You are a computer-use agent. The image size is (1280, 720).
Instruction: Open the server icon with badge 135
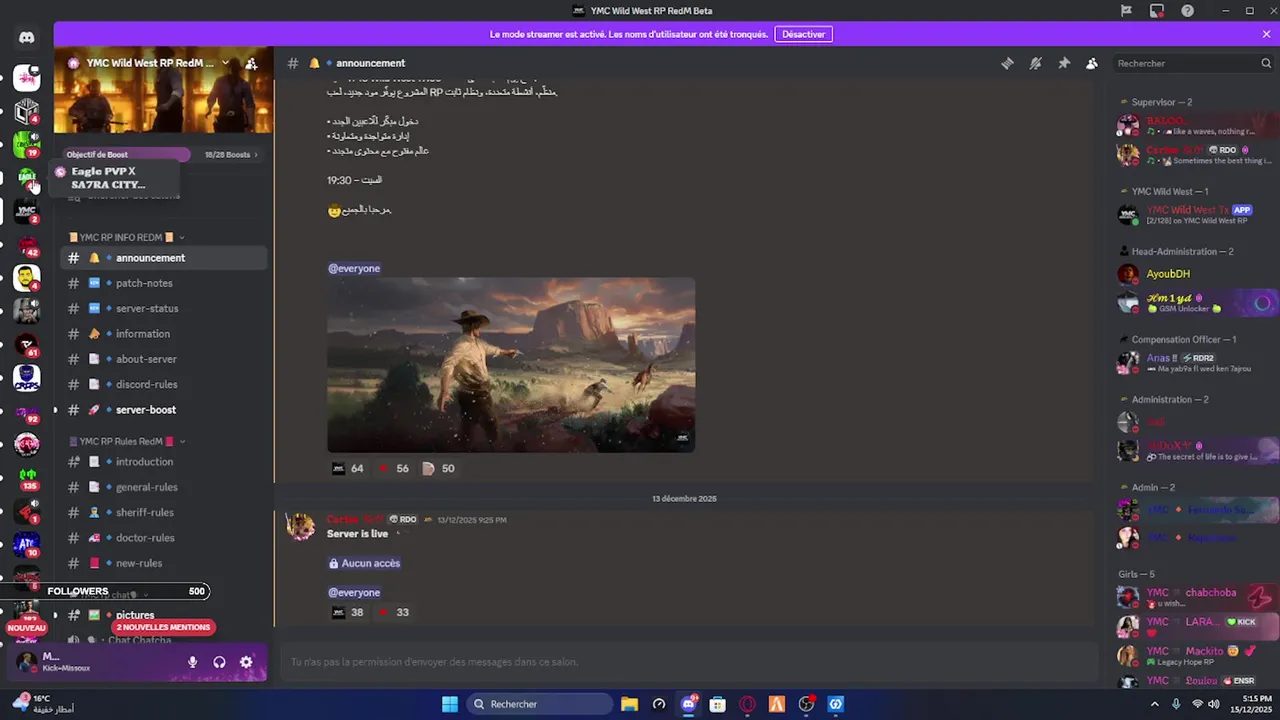(x=27, y=478)
